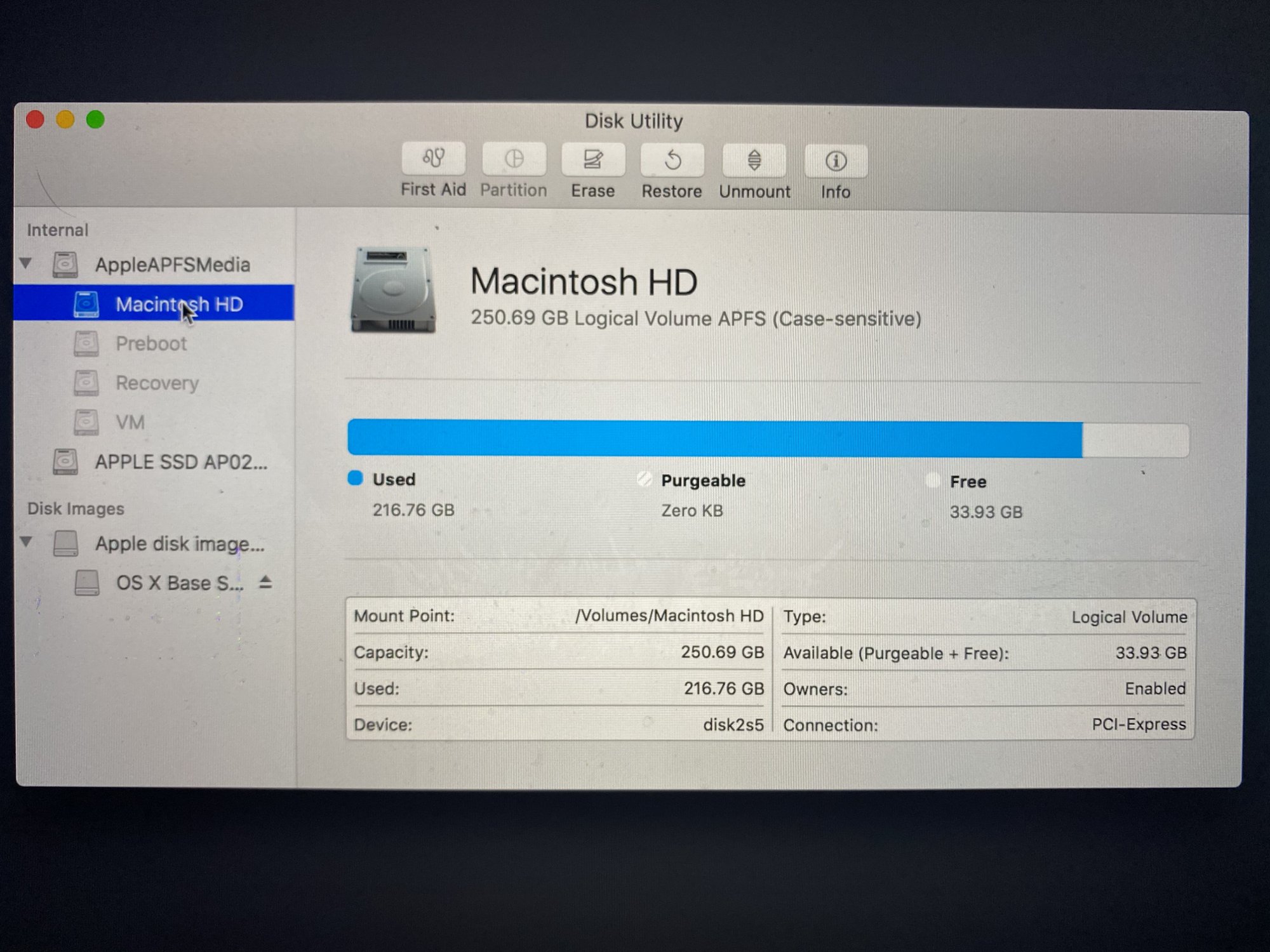
Task: Click the PCI-Express connection value
Action: pyautogui.click(x=1139, y=724)
